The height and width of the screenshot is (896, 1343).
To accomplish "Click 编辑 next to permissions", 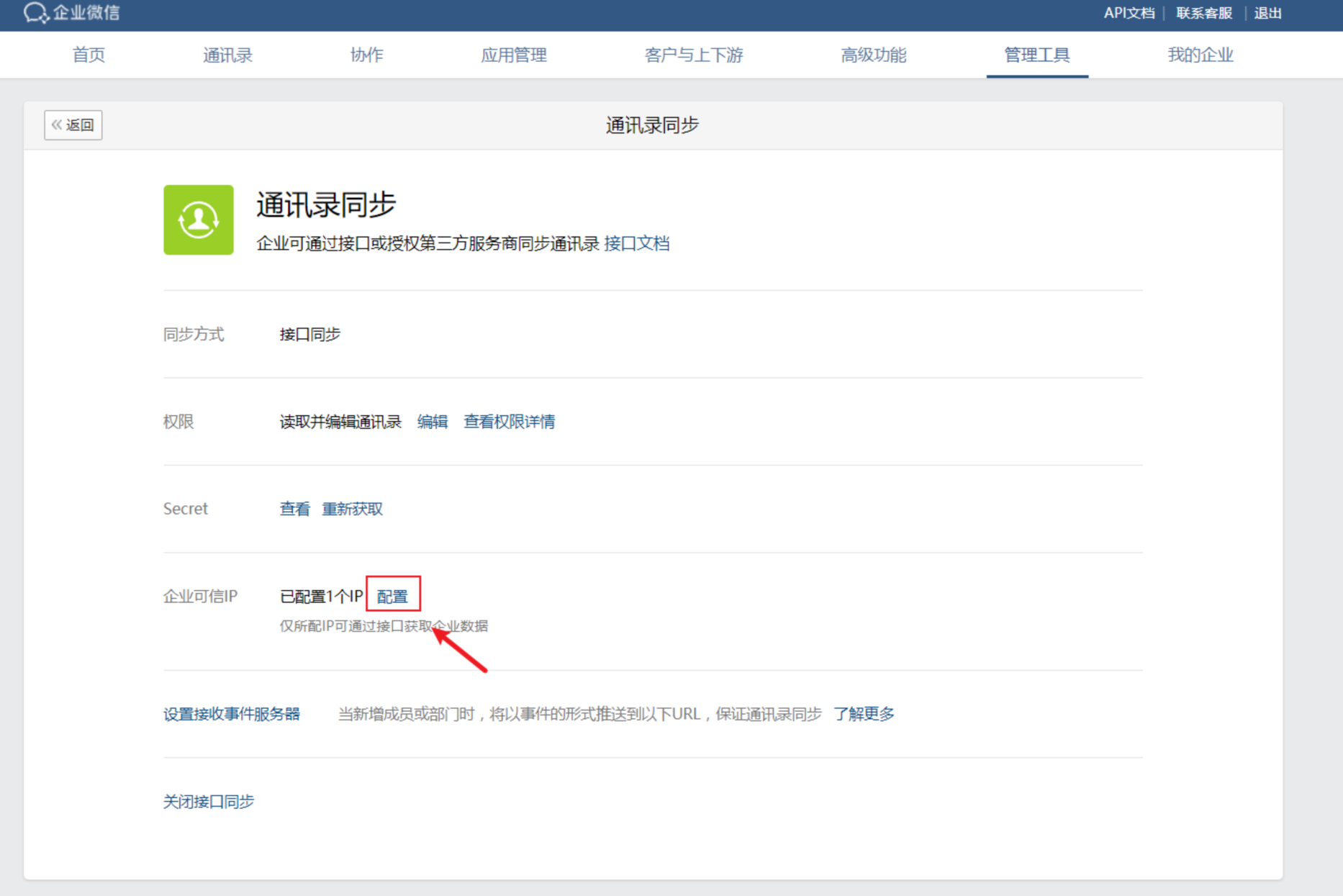I will point(433,422).
